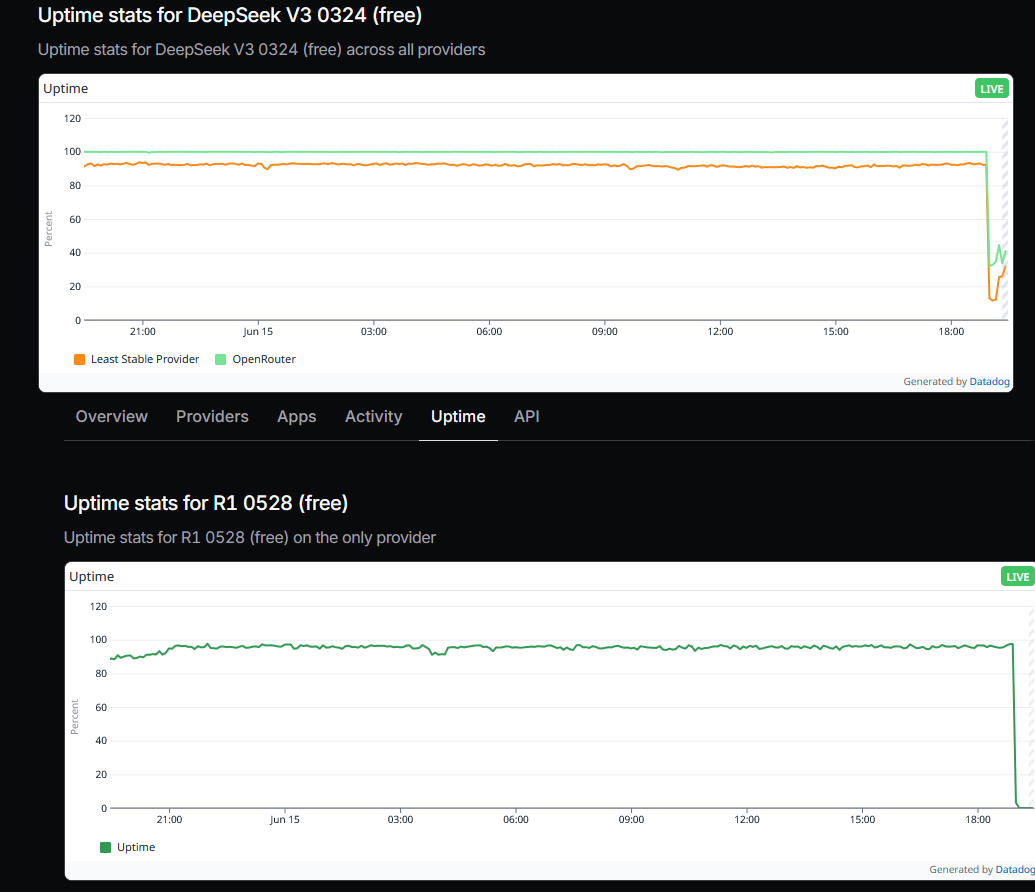The width and height of the screenshot is (1035, 892).
Task: Click the 18:00 axis label on DeepSeek chart
Action: point(951,331)
